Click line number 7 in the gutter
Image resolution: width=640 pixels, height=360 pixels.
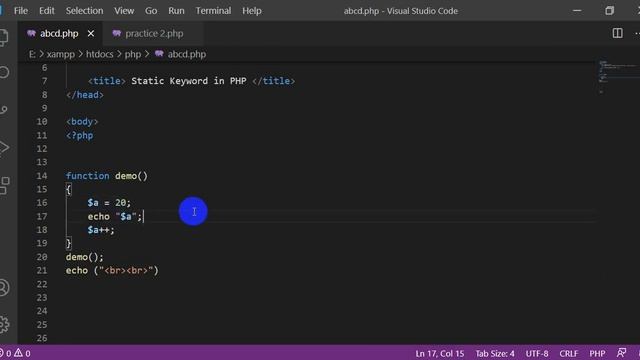coord(44,81)
